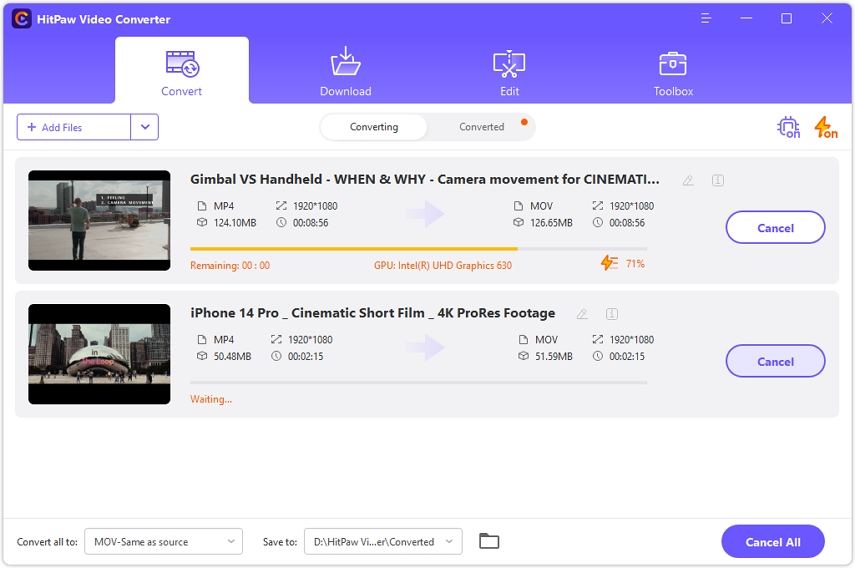Viewport: 855px width, 568px height.
Task: Edit the Gimbal VS Handheld title (pencil icon)
Action: pyautogui.click(x=688, y=180)
